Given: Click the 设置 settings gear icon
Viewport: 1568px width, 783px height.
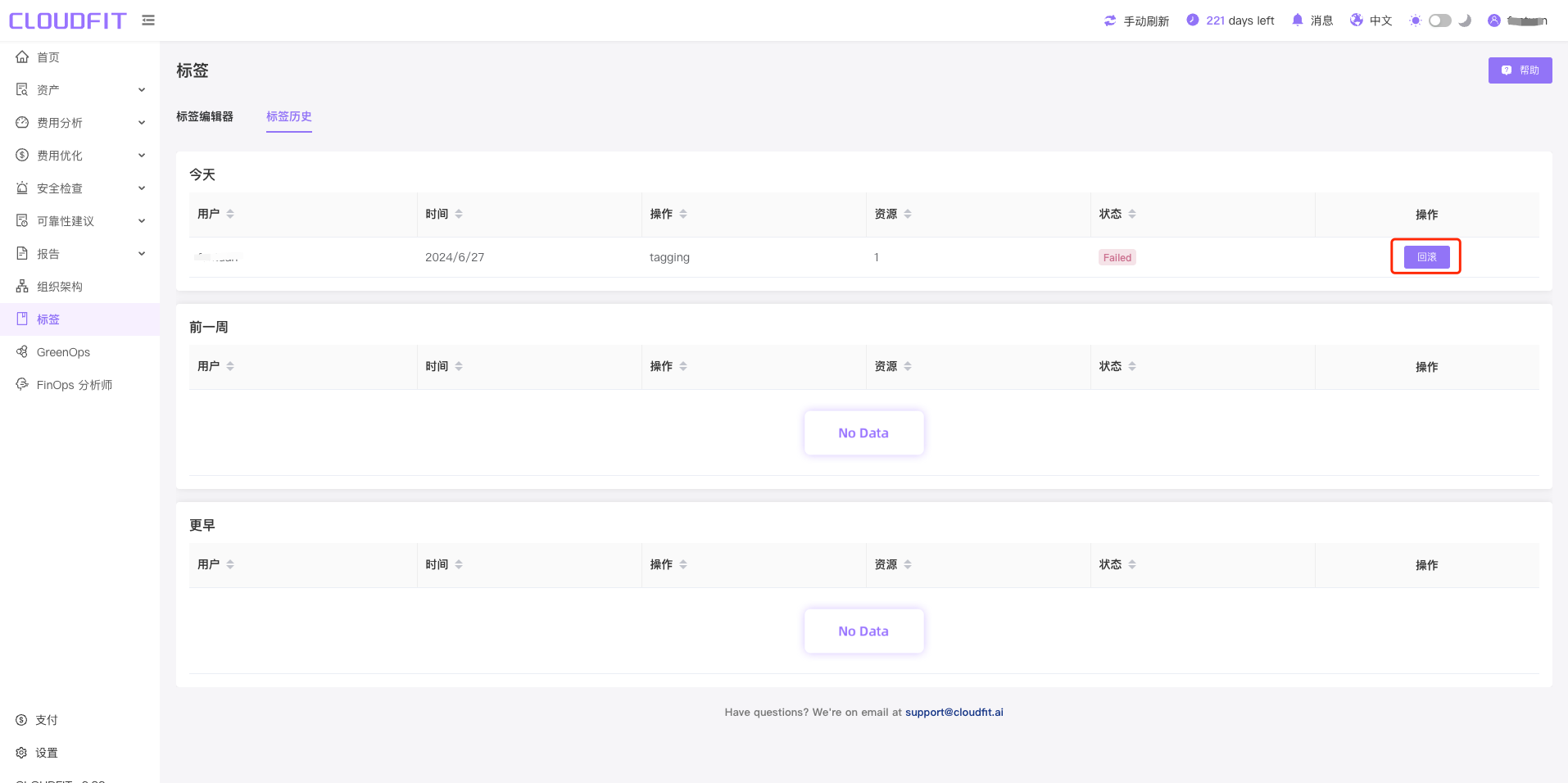Looking at the screenshot, I should click(21, 753).
